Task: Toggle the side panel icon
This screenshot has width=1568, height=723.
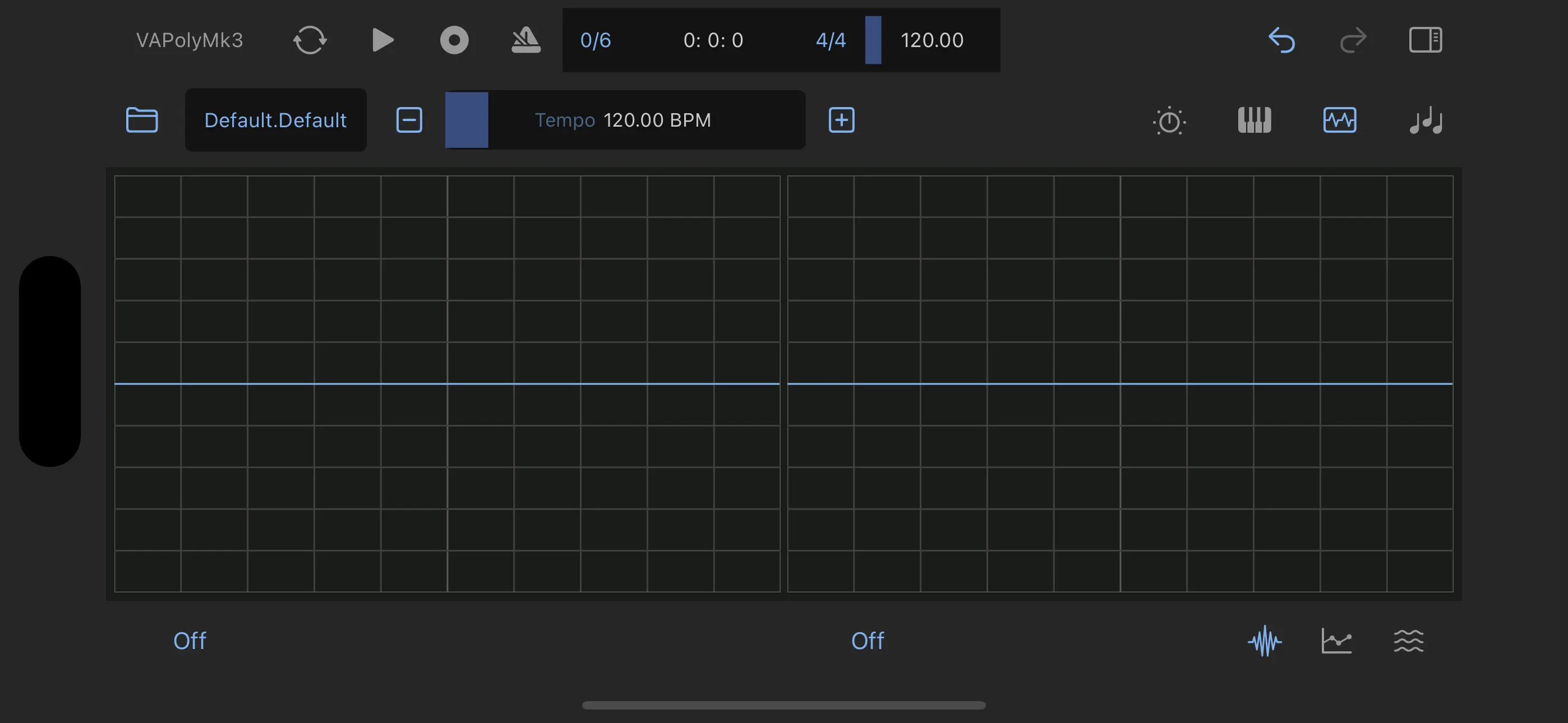Action: [1425, 40]
